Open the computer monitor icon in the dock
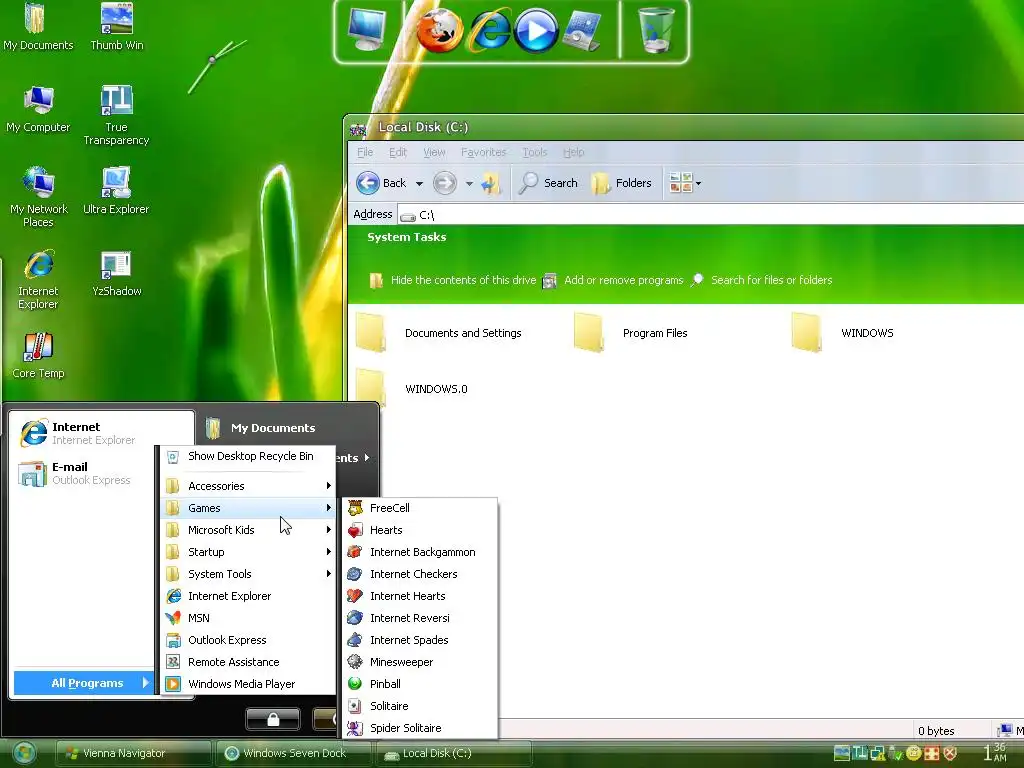The width and height of the screenshot is (1024, 768). (366, 29)
